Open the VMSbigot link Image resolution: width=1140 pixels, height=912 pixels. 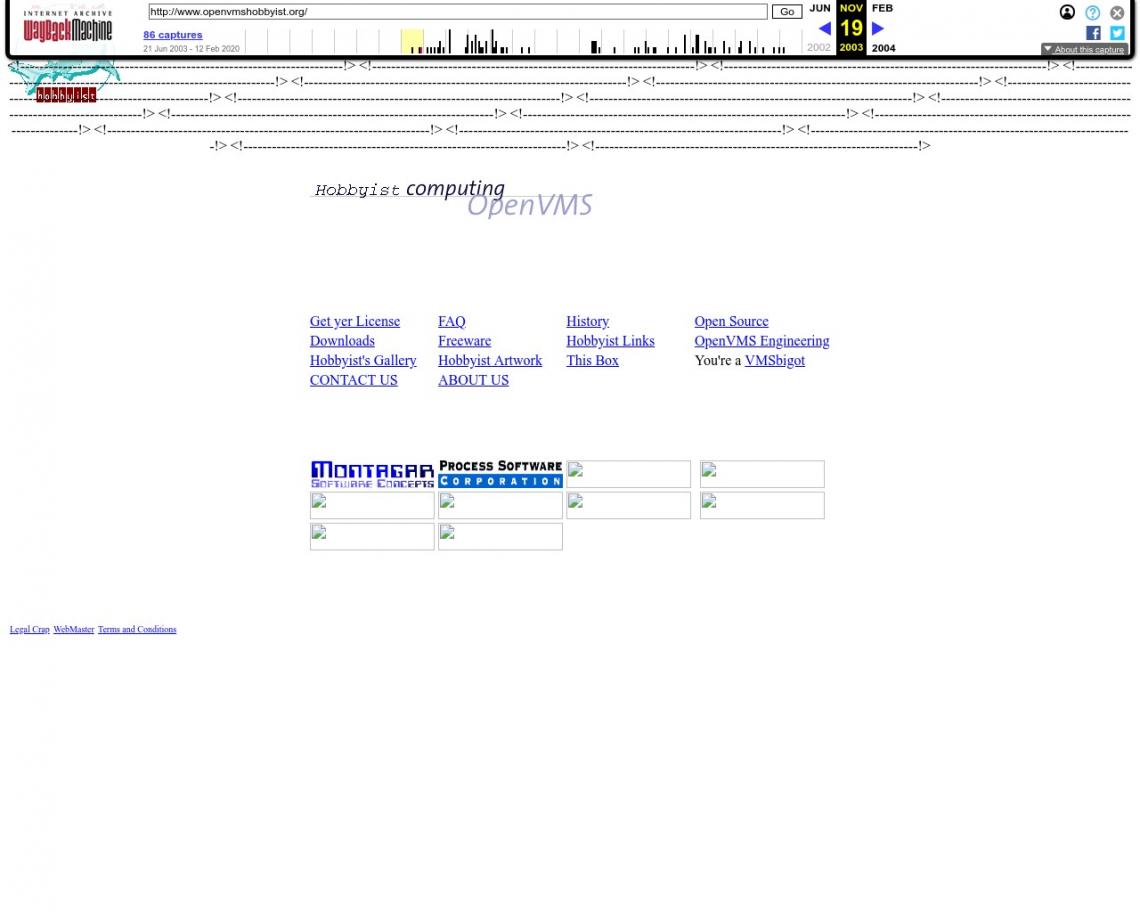pyautogui.click(x=774, y=361)
